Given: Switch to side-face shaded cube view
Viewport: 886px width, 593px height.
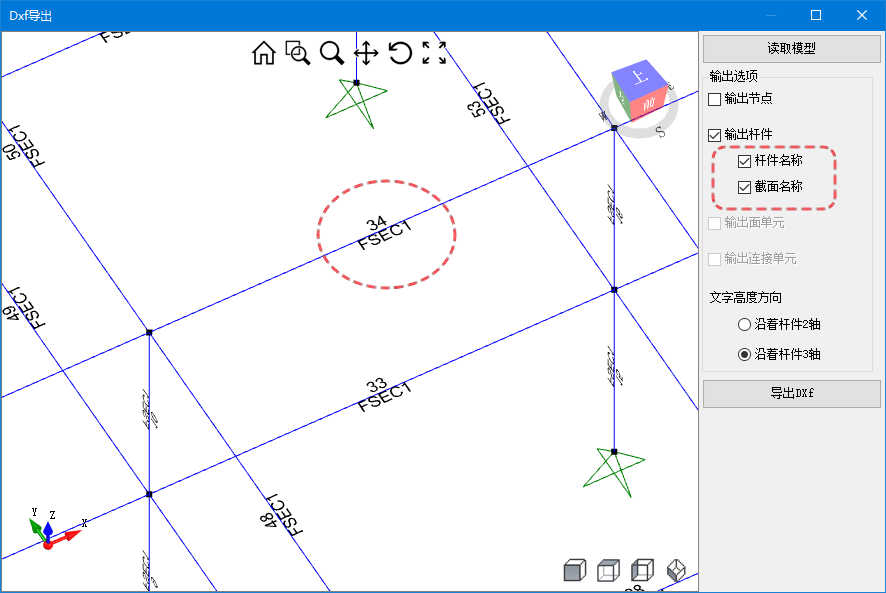Looking at the screenshot, I should [643, 571].
